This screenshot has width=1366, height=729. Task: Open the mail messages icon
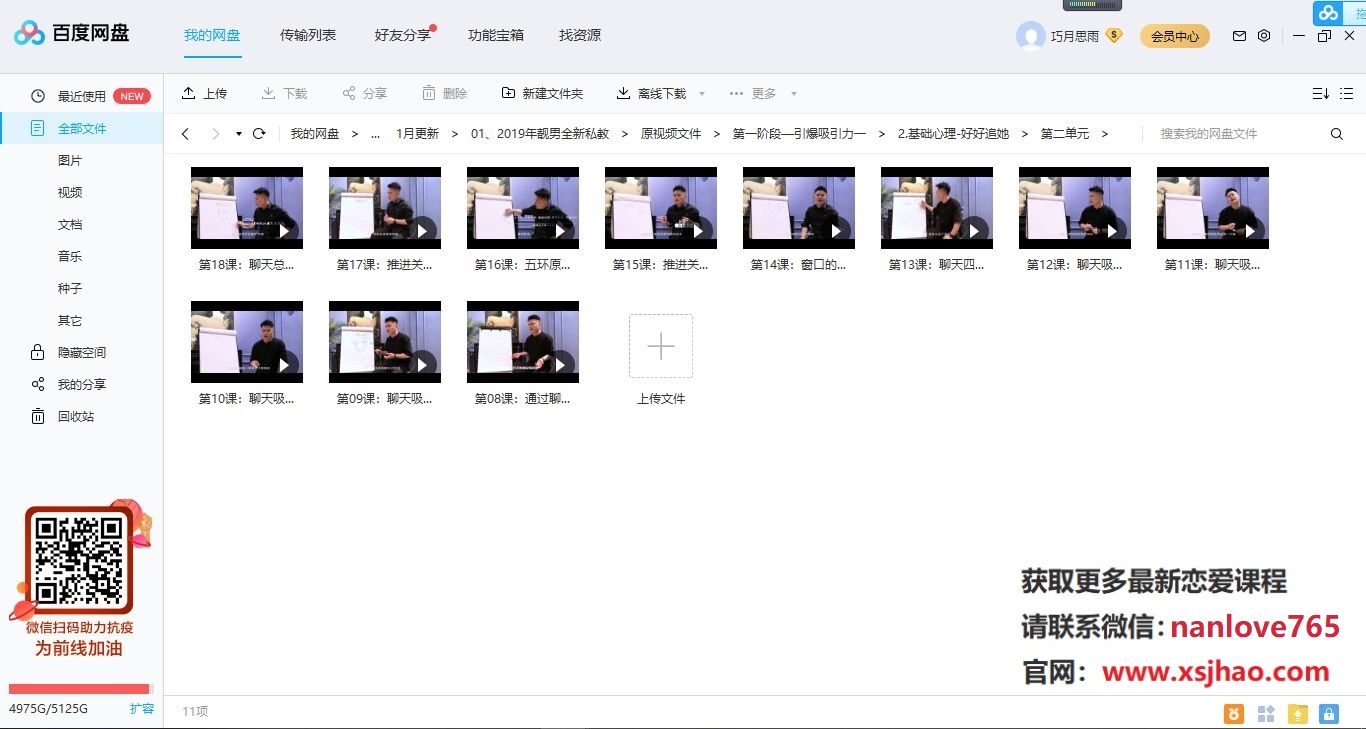(x=1239, y=36)
